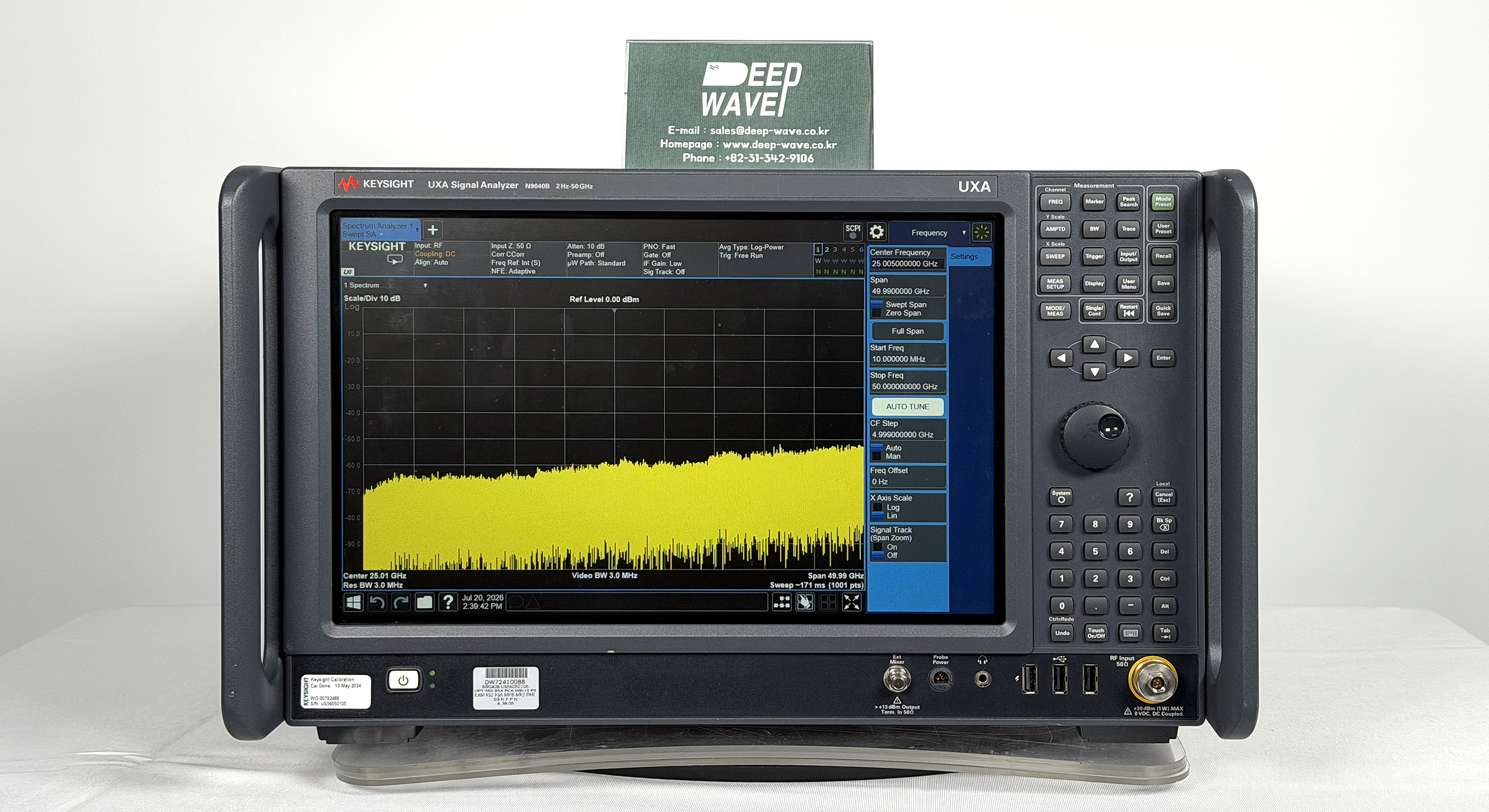The width and height of the screenshot is (1489, 812).
Task: Open the screen tabs hierarchy icon
Action: [781, 602]
